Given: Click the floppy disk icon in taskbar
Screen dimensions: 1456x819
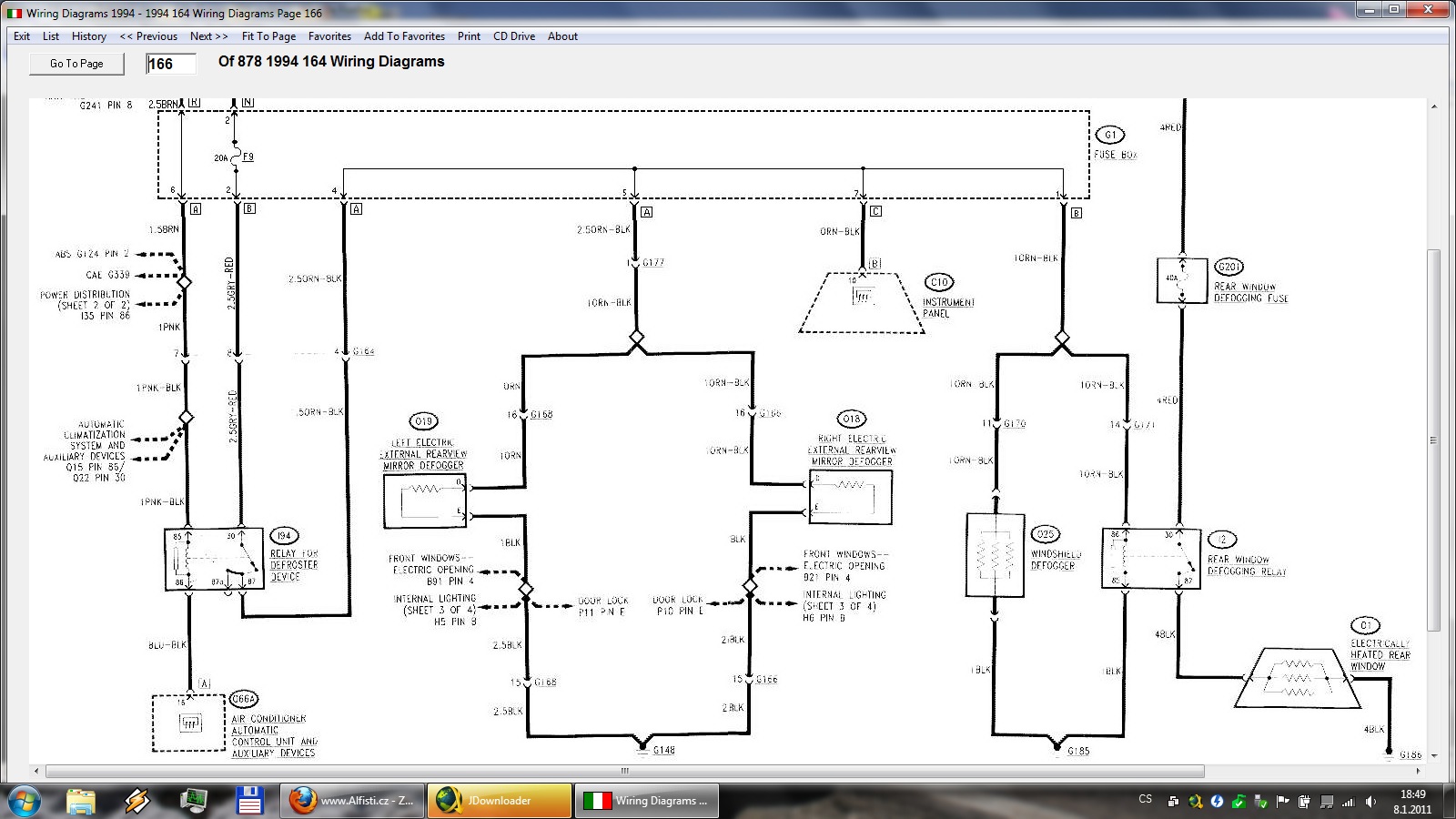Looking at the screenshot, I should [x=248, y=801].
